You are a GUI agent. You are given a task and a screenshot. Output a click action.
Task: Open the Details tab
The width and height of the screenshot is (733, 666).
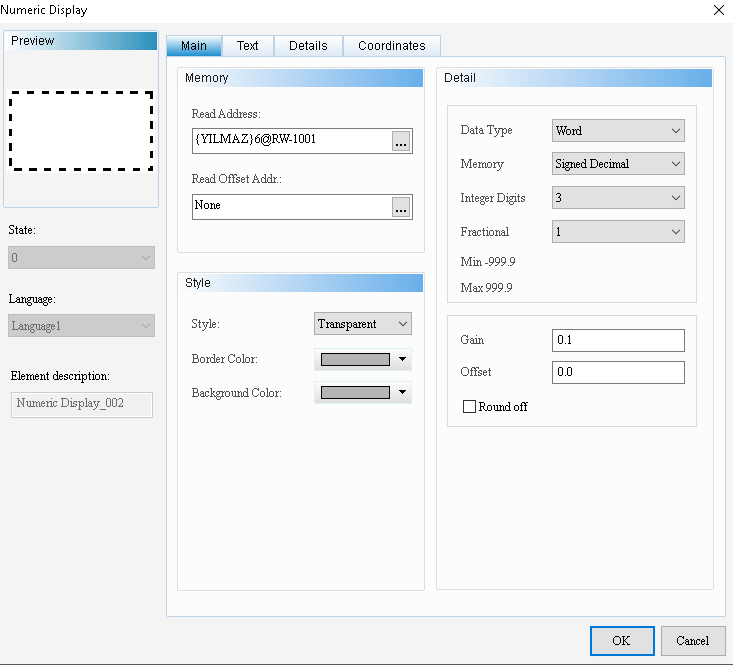(308, 46)
